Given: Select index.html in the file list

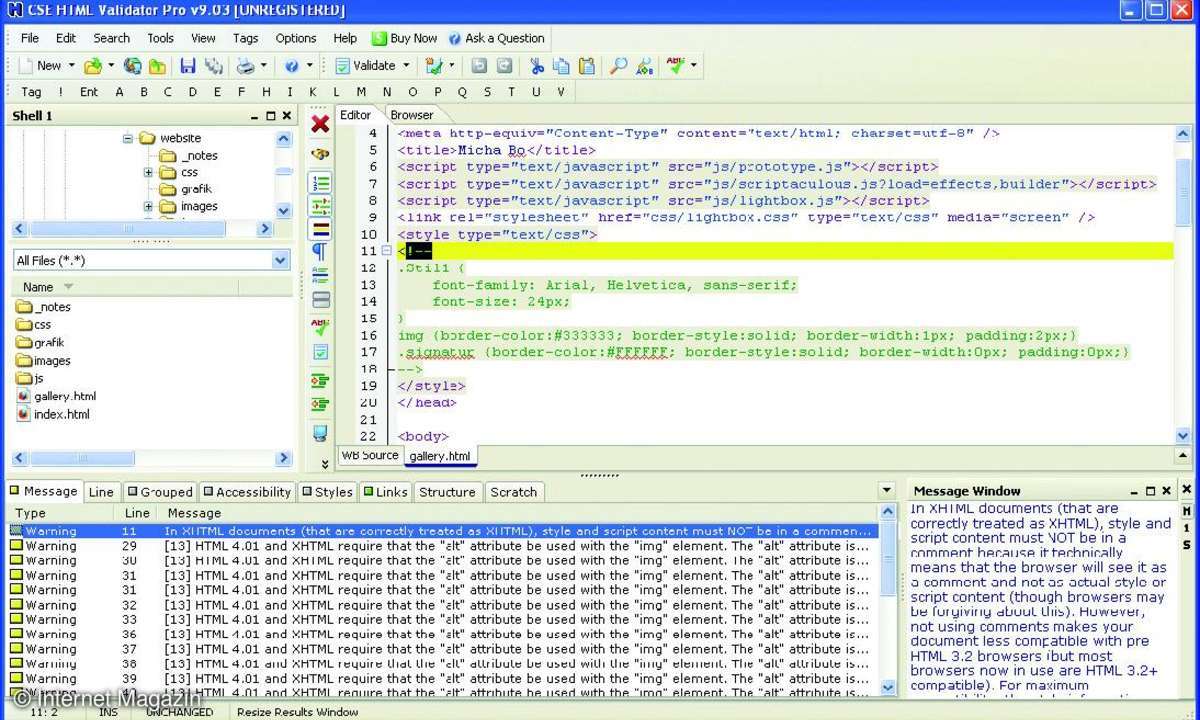Looking at the screenshot, I should coord(53,414).
